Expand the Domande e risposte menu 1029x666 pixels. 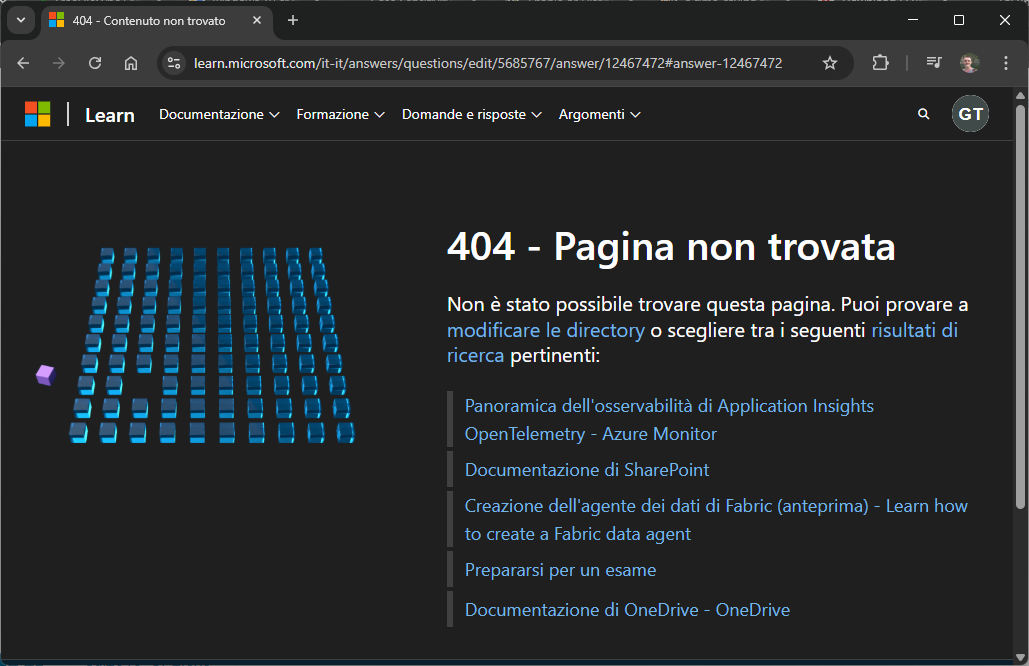coord(471,114)
